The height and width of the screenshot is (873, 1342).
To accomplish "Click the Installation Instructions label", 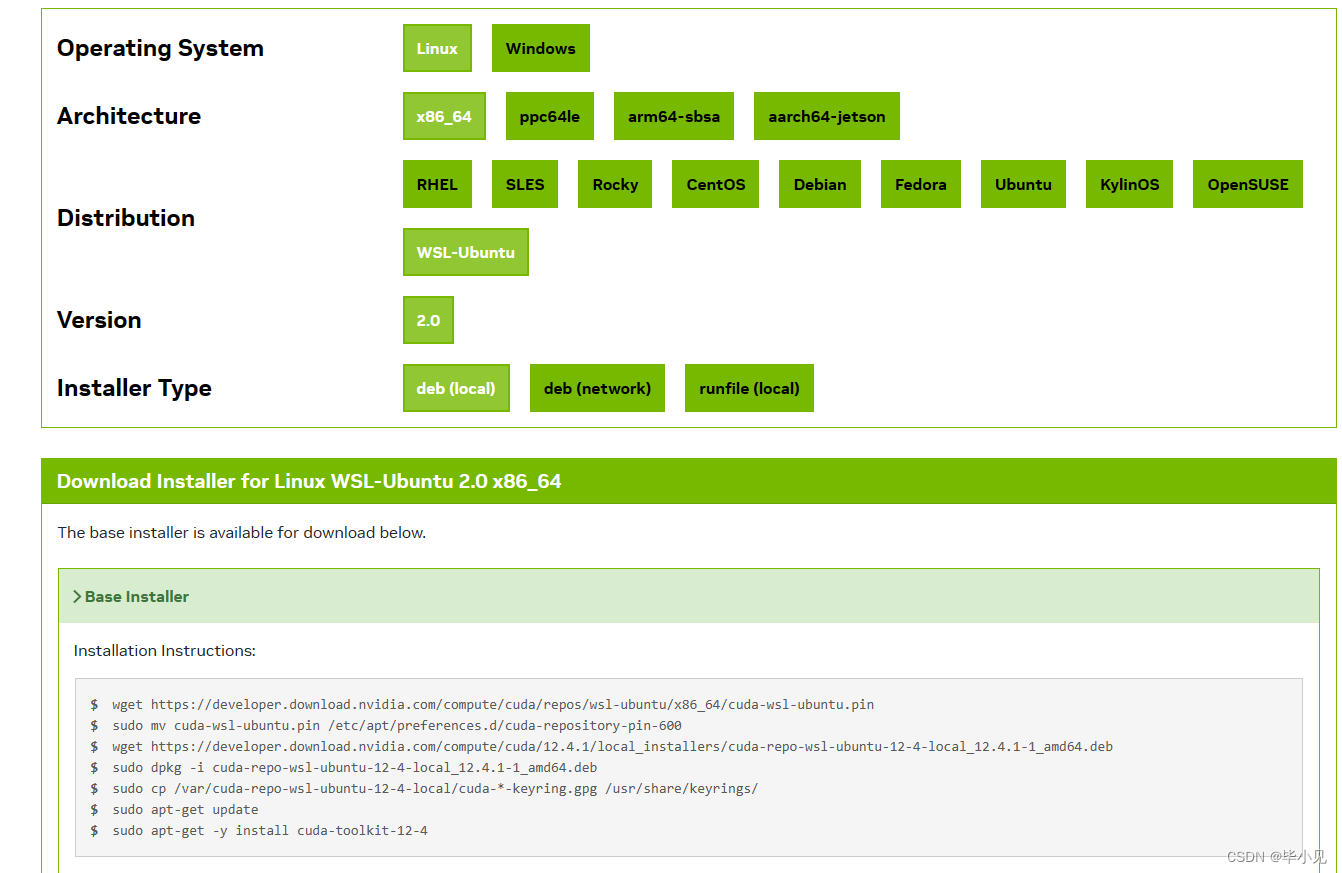I will click(165, 650).
